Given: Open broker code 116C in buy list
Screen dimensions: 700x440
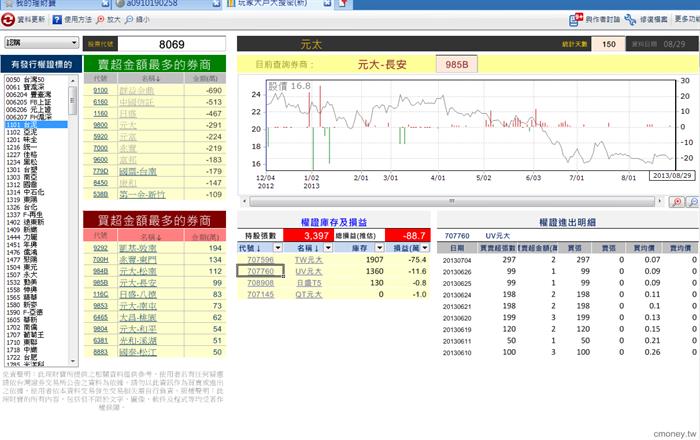Looking at the screenshot, I should 100,295.
